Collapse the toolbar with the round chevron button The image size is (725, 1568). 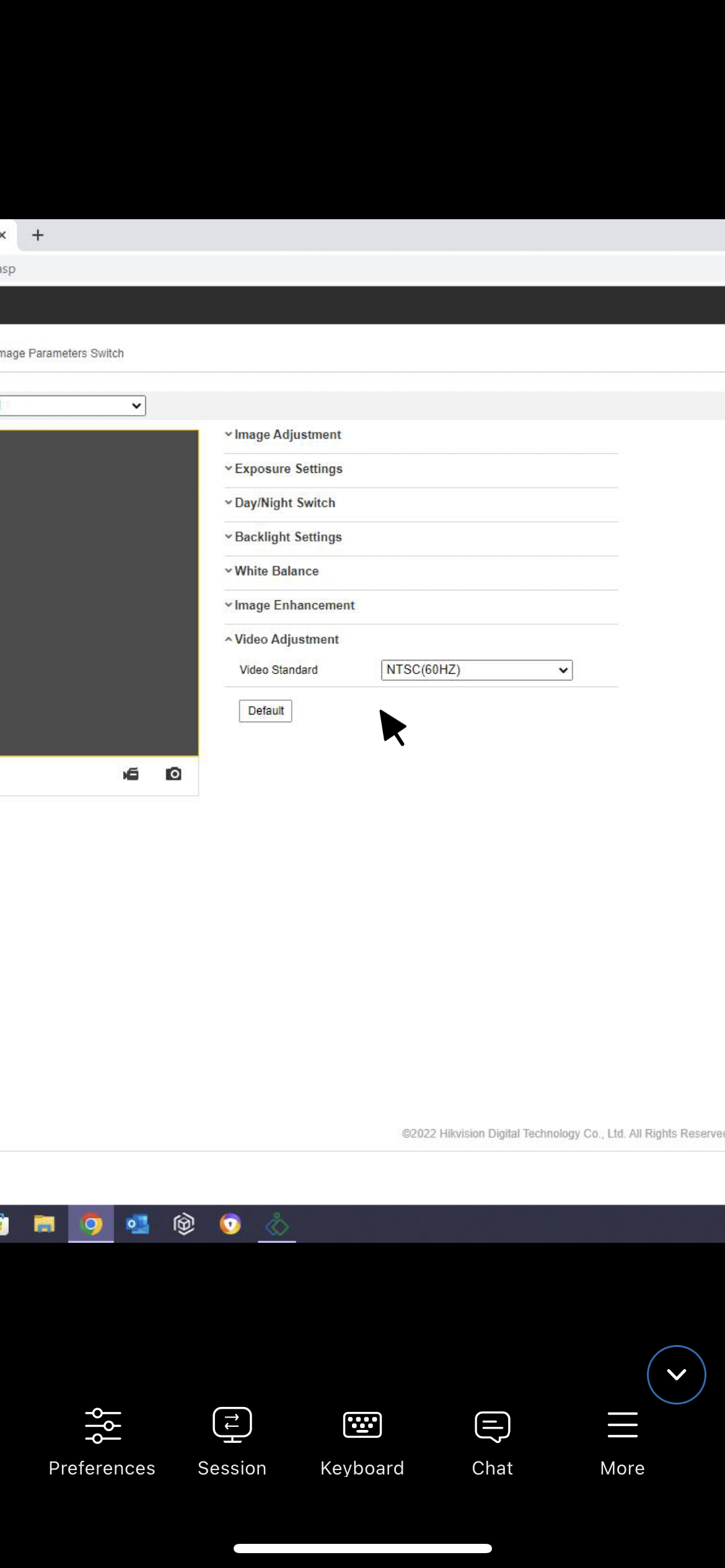point(676,1375)
